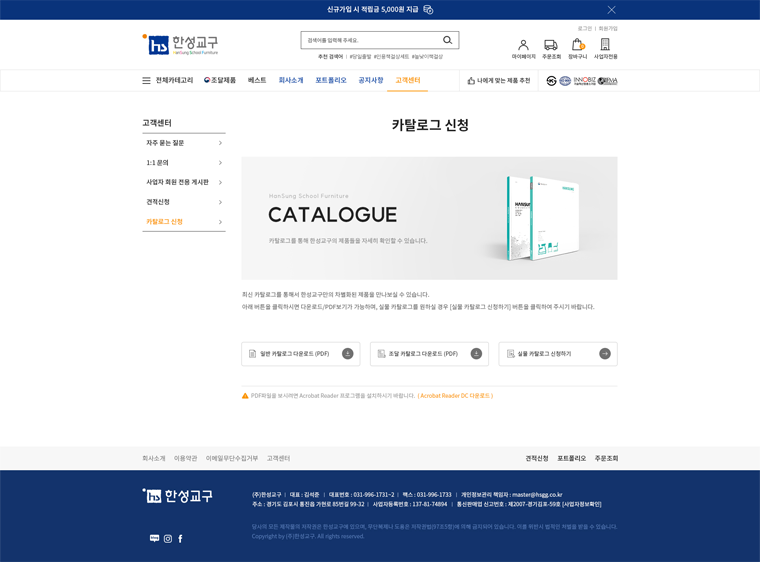Click the 일반 카탈로그 다운로드 (PDF) button
The width and height of the screenshot is (760, 562).
pyautogui.click(x=301, y=354)
